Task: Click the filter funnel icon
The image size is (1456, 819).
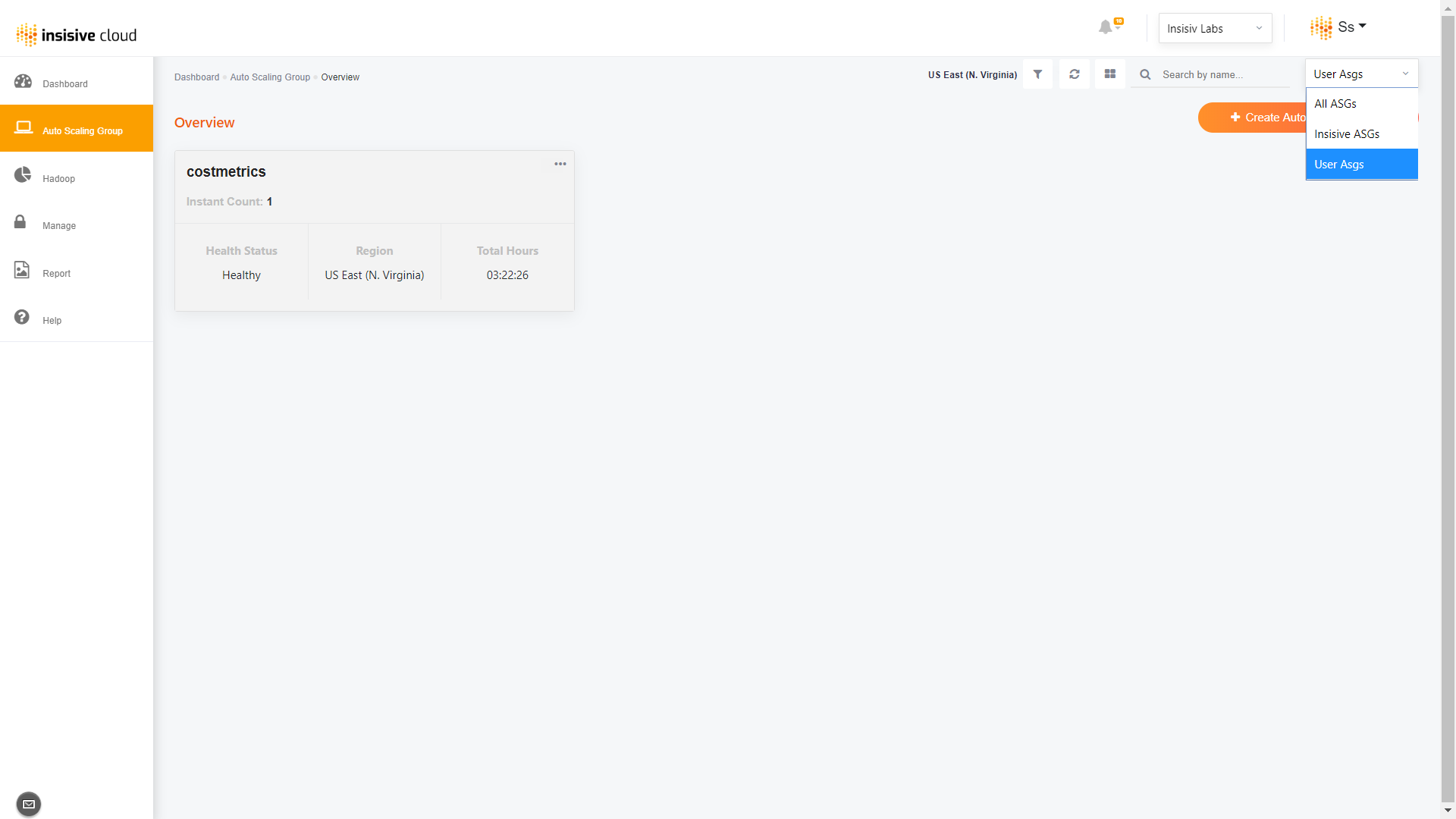Action: pos(1037,74)
